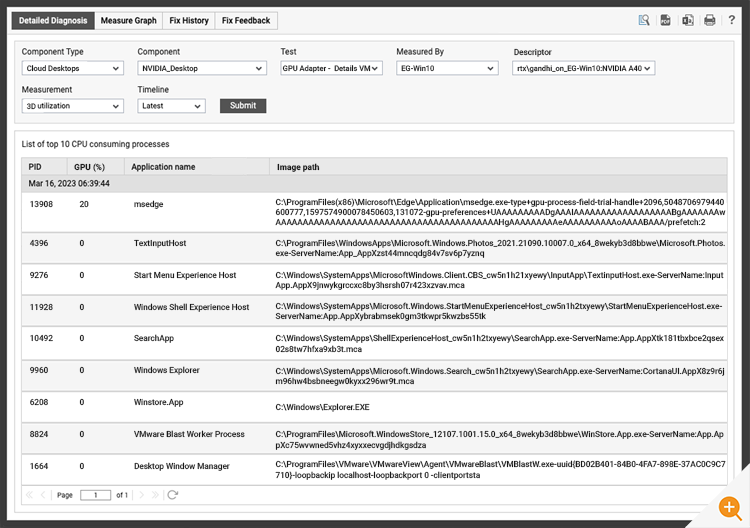Click PID 13908 cell

41,204
